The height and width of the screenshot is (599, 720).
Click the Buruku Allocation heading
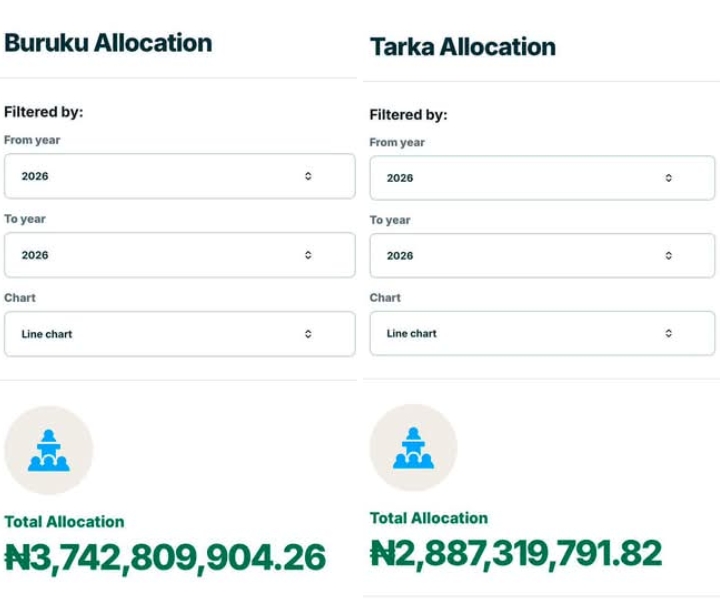[108, 43]
